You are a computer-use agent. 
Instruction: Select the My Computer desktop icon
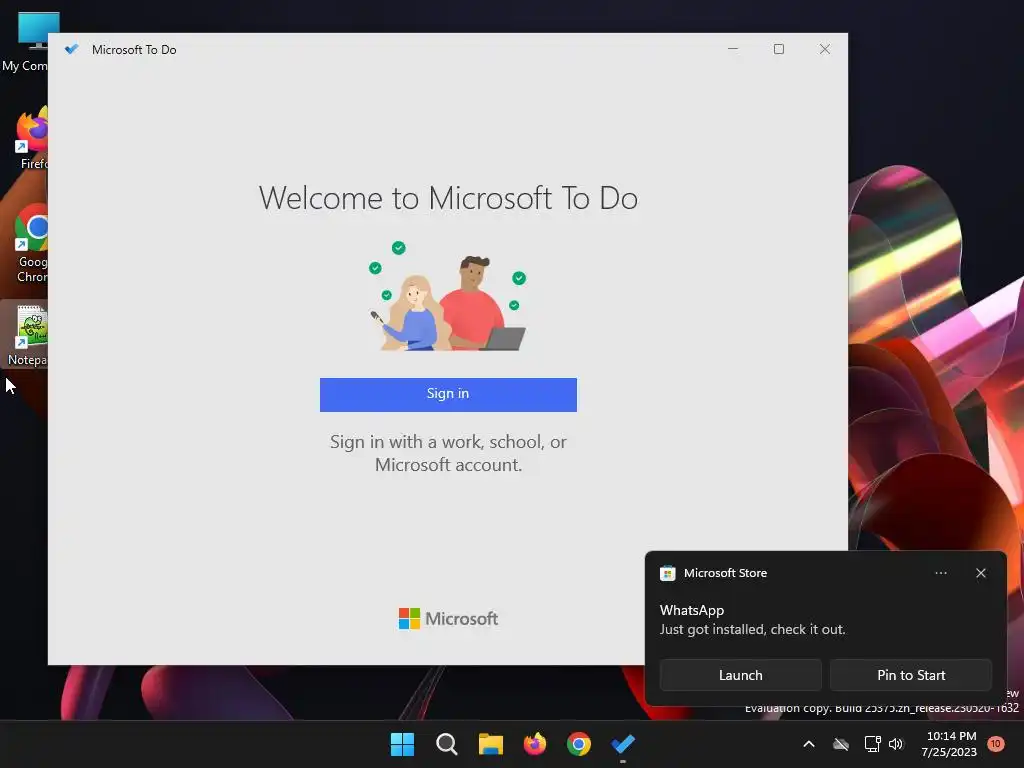(26, 42)
